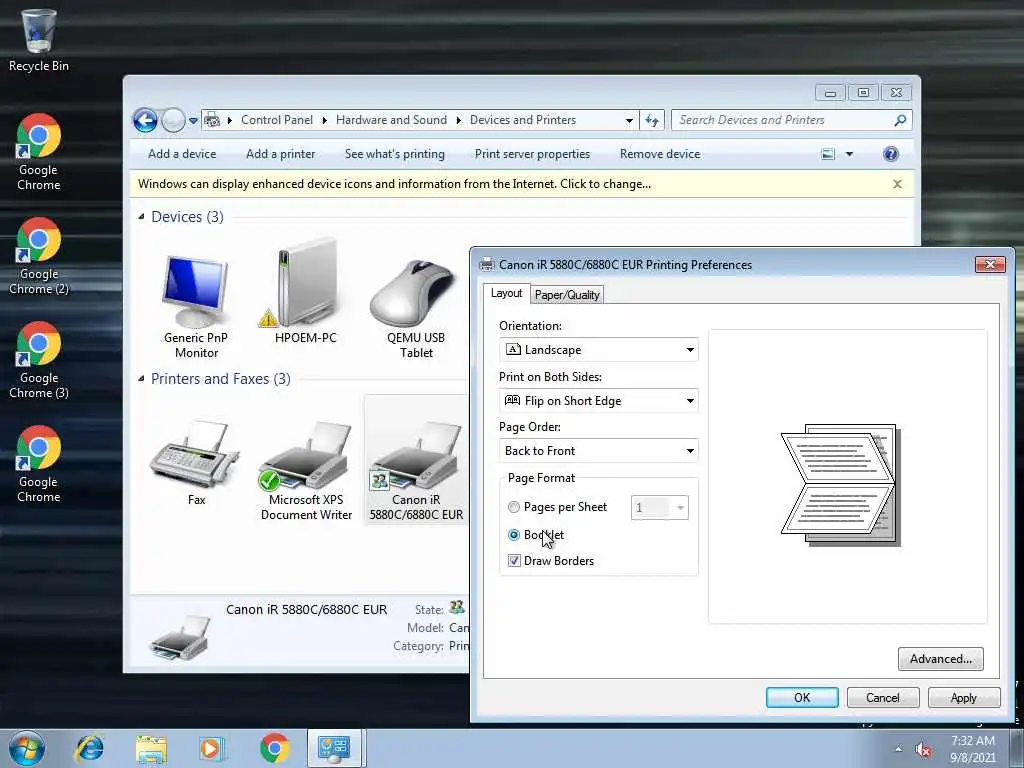1024x768 pixels.
Task: Click the booklet layout preview image
Action: [840, 485]
